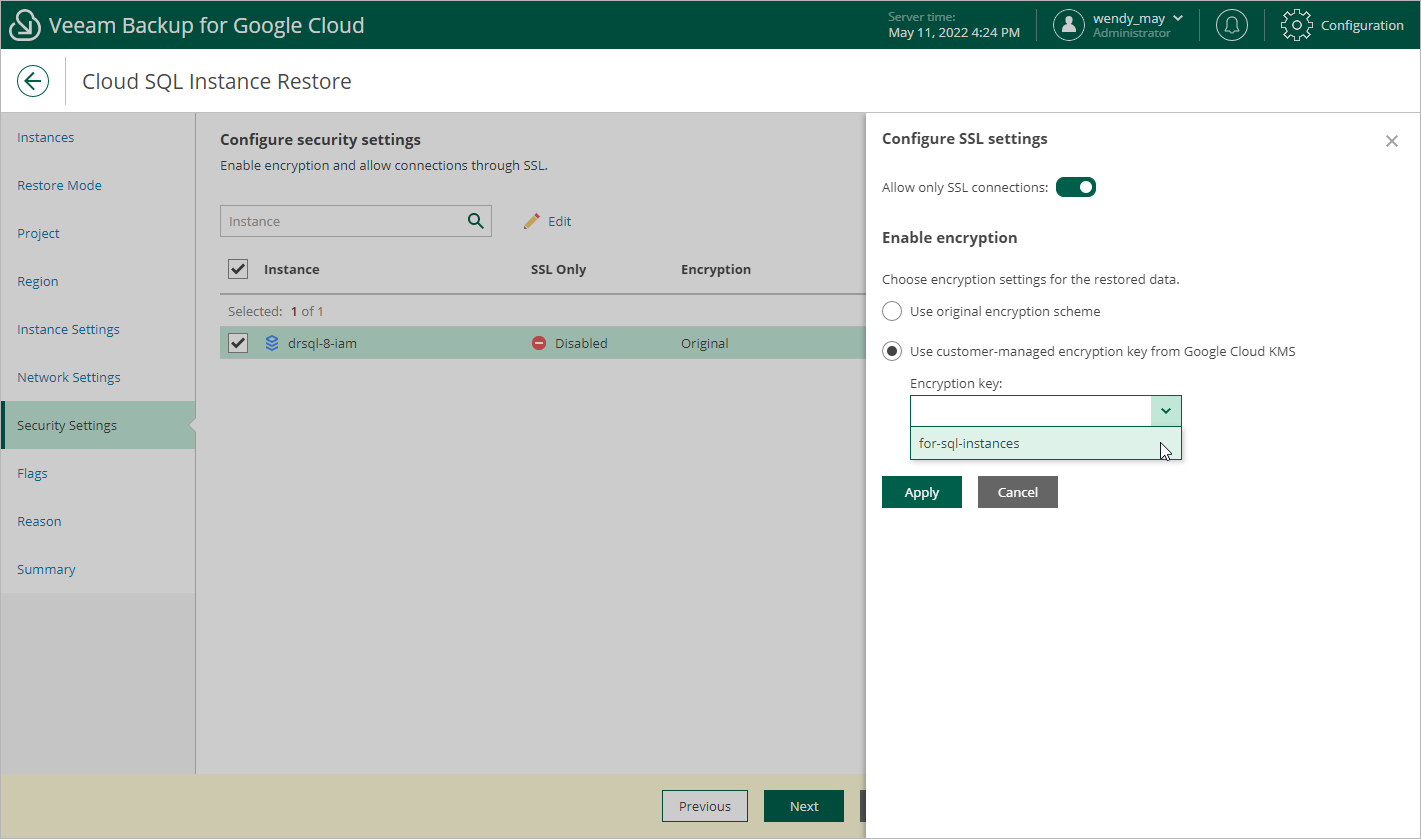Click the Administrator role label
Viewport: 1421px width, 839px height.
(x=1131, y=33)
